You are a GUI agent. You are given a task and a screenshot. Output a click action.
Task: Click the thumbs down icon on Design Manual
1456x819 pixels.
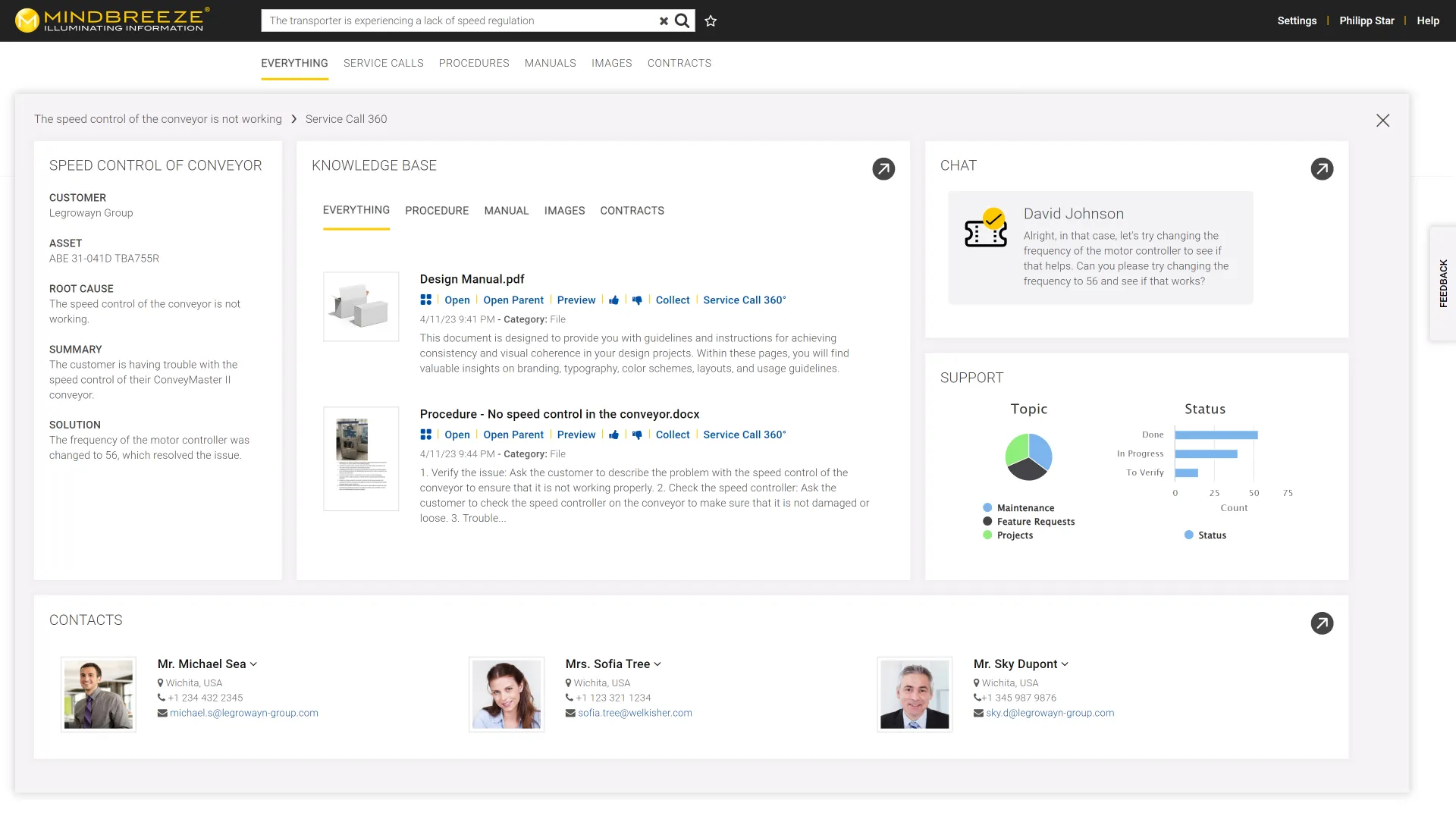[637, 300]
